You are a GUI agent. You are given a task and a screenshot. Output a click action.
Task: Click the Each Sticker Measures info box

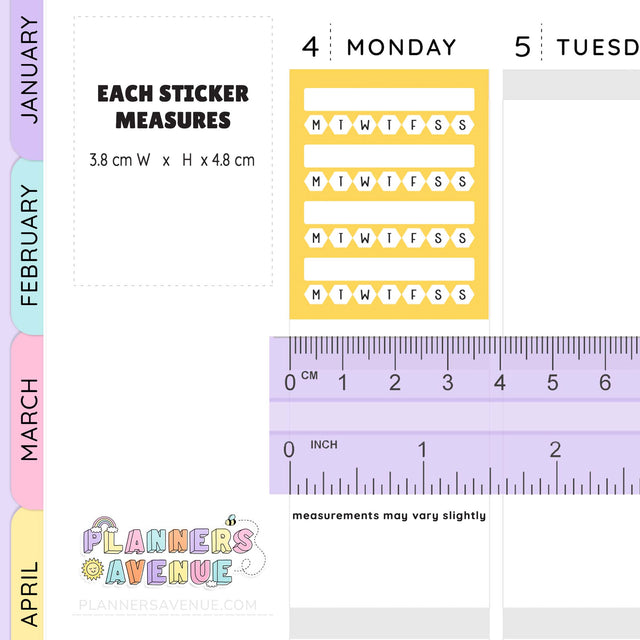[173, 150]
